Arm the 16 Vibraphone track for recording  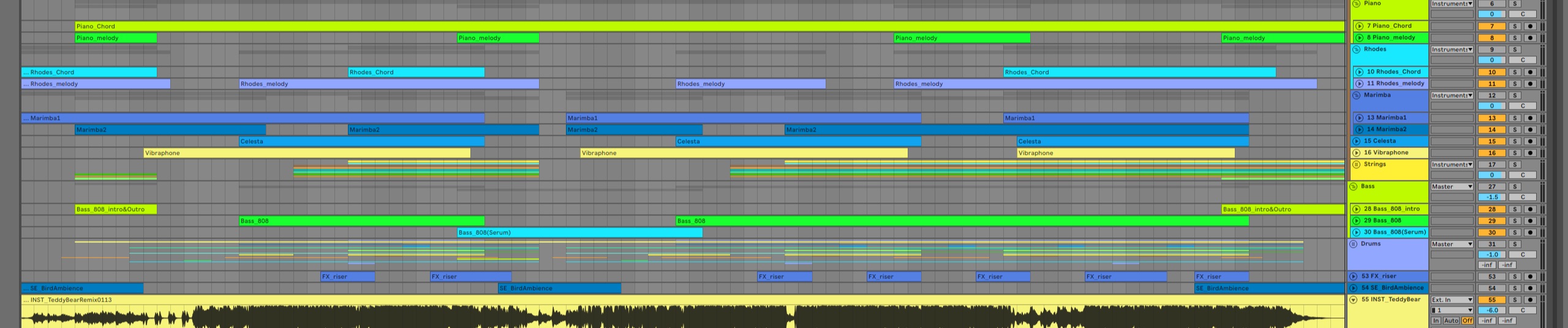[1529, 153]
